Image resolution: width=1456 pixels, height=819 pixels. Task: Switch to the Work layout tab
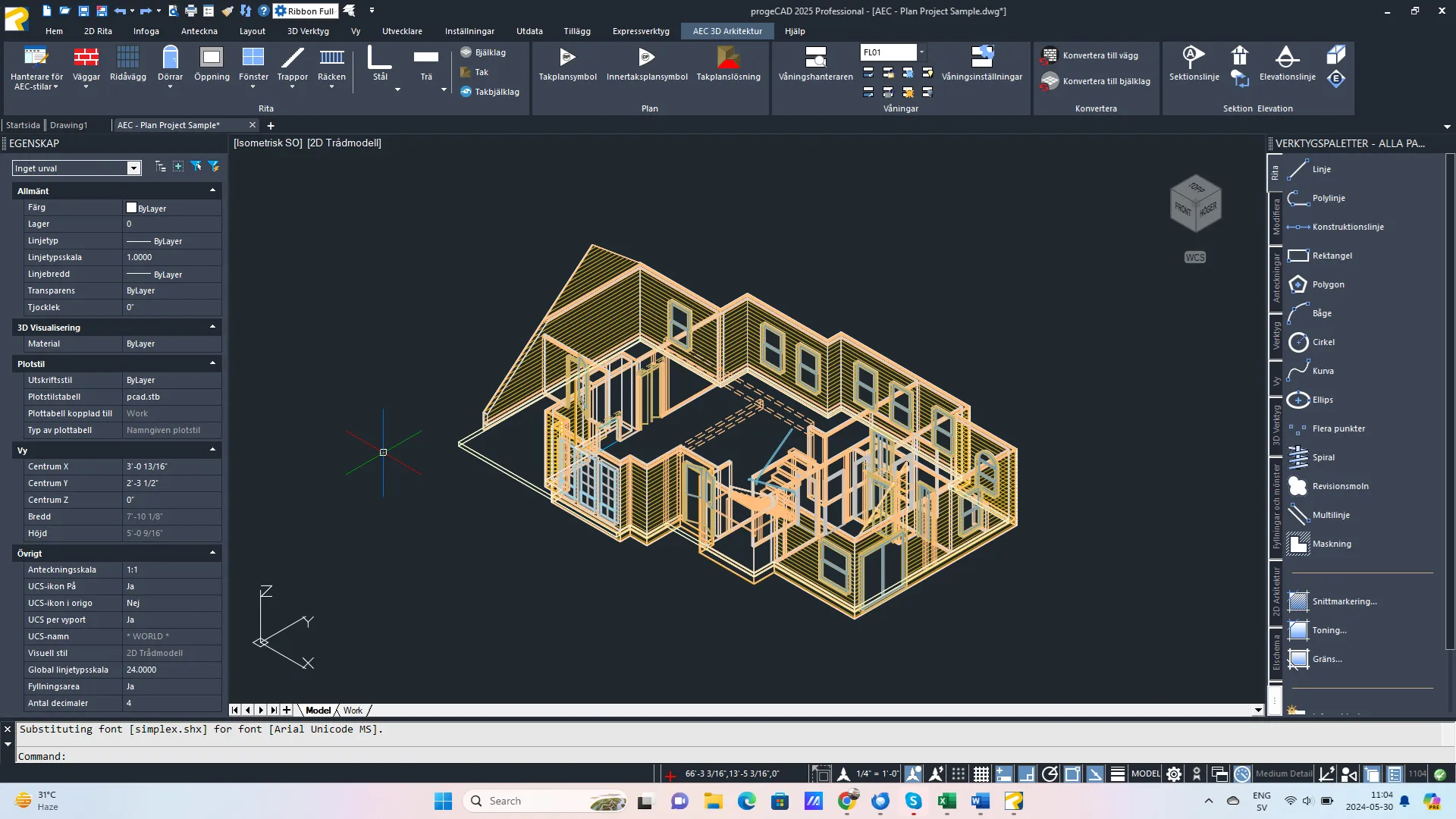[x=352, y=710]
